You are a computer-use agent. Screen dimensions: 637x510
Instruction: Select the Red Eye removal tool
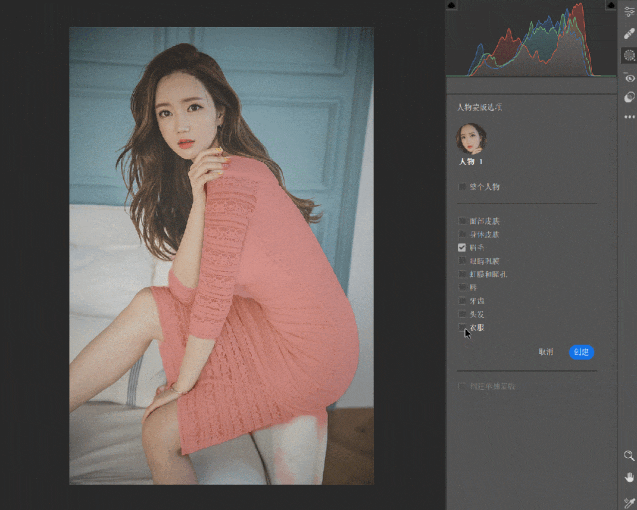(x=629, y=77)
